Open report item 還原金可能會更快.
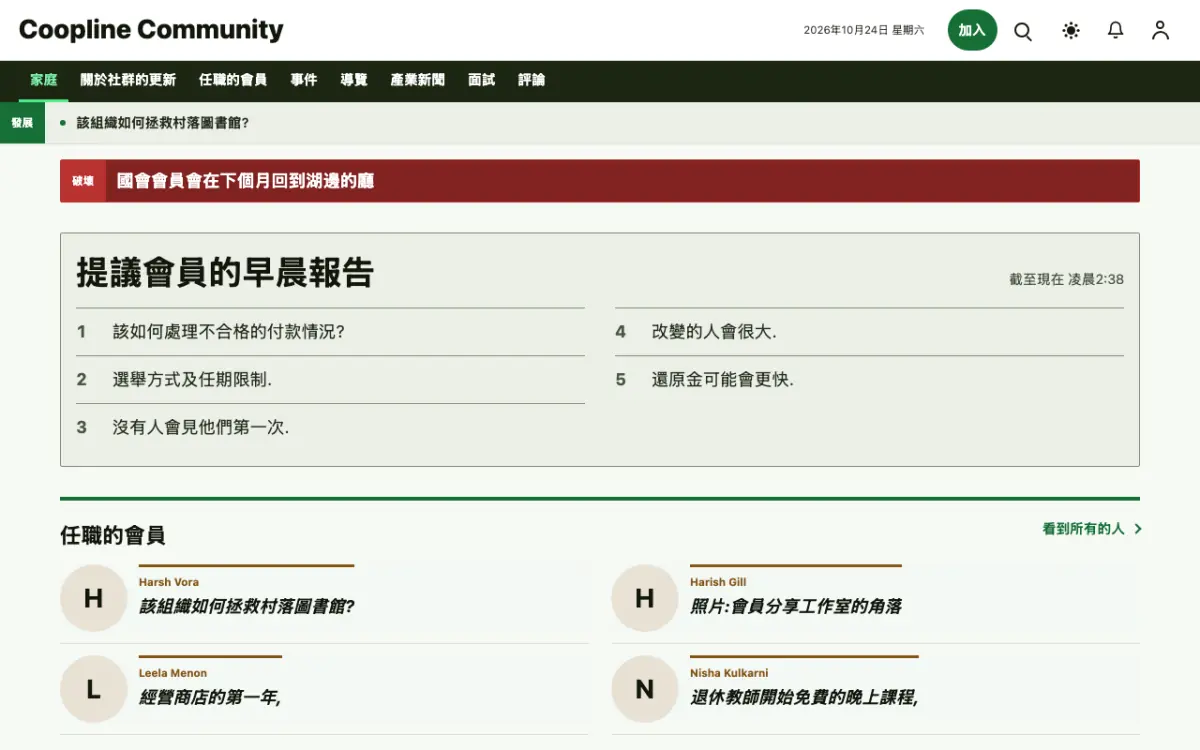Viewport: 1200px width, 750px height. tap(723, 380)
